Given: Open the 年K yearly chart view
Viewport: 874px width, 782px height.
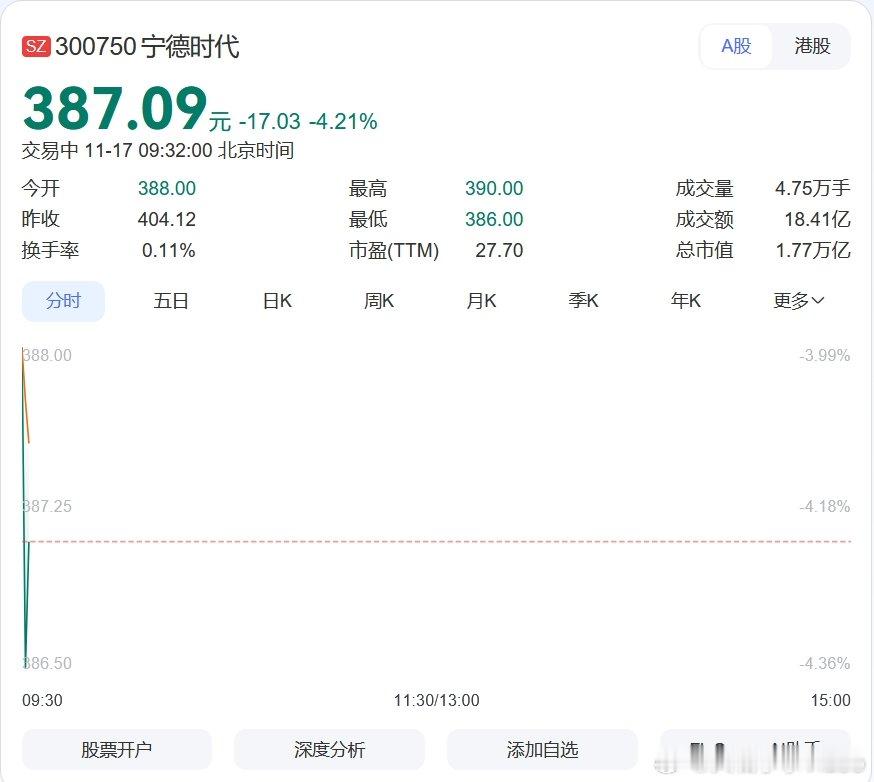Looking at the screenshot, I should [x=686, y=300].
